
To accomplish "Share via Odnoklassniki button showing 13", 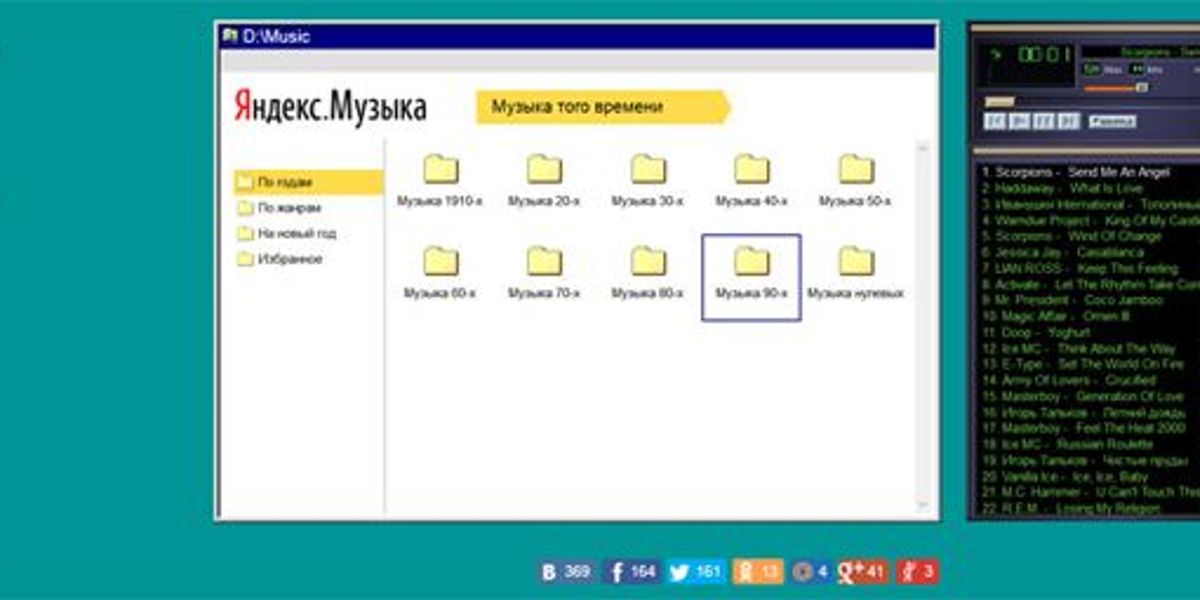I will point(758,572).
